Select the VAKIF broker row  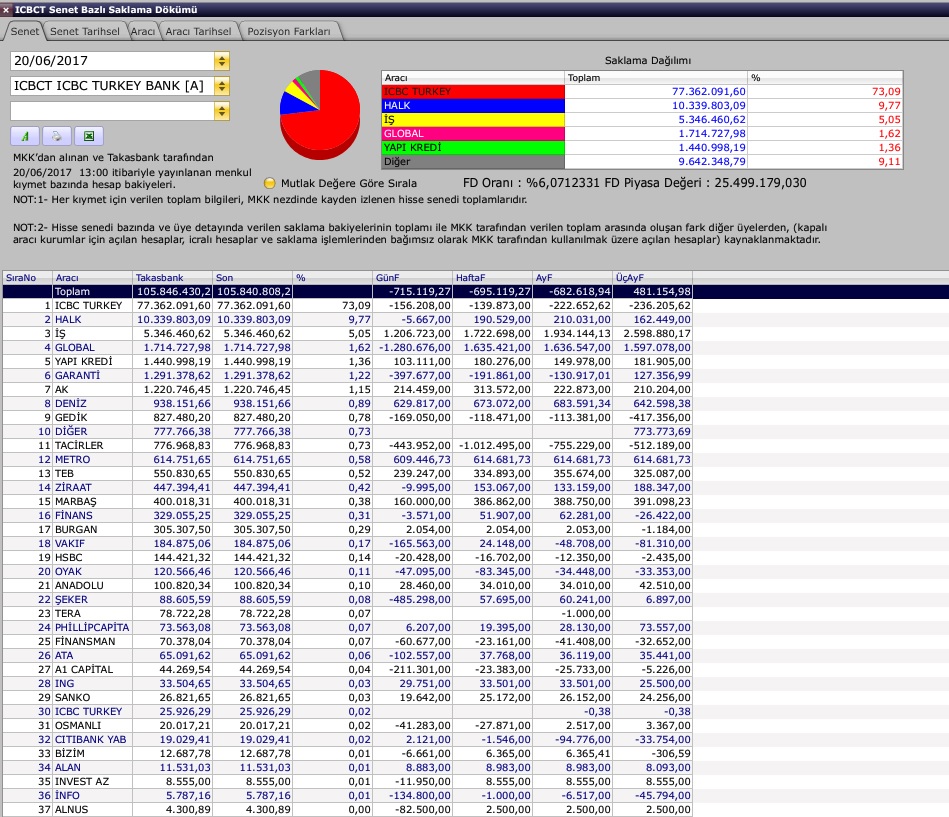click(x=347, y=543)
